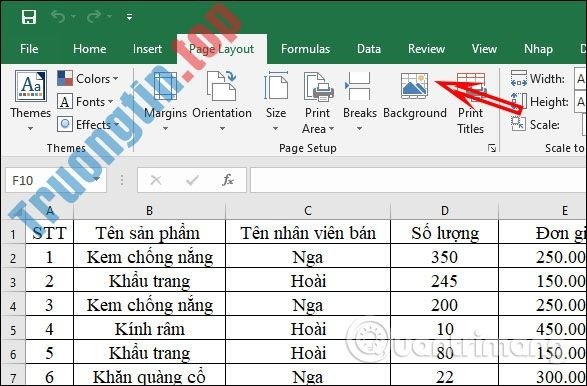This screenshot has height=386, width=587.
Task: Click the page Size icon
Action: click(276, 87)
